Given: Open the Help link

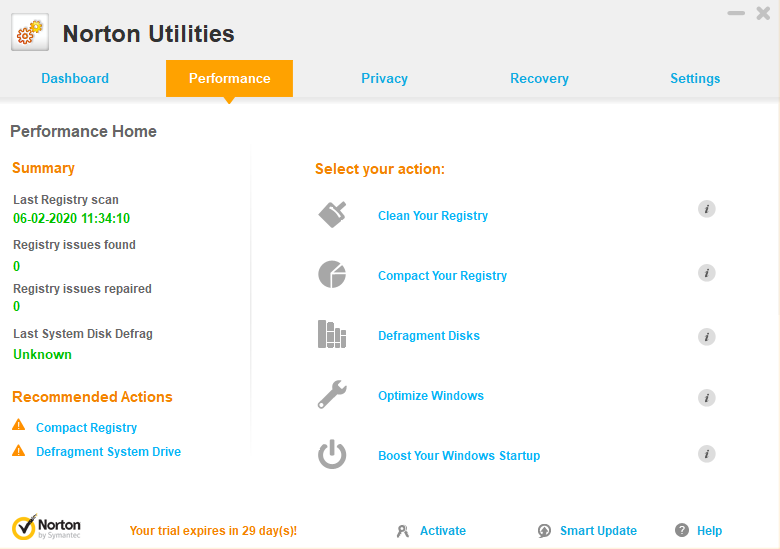Looking at the screenshot, I should point(709,531).
